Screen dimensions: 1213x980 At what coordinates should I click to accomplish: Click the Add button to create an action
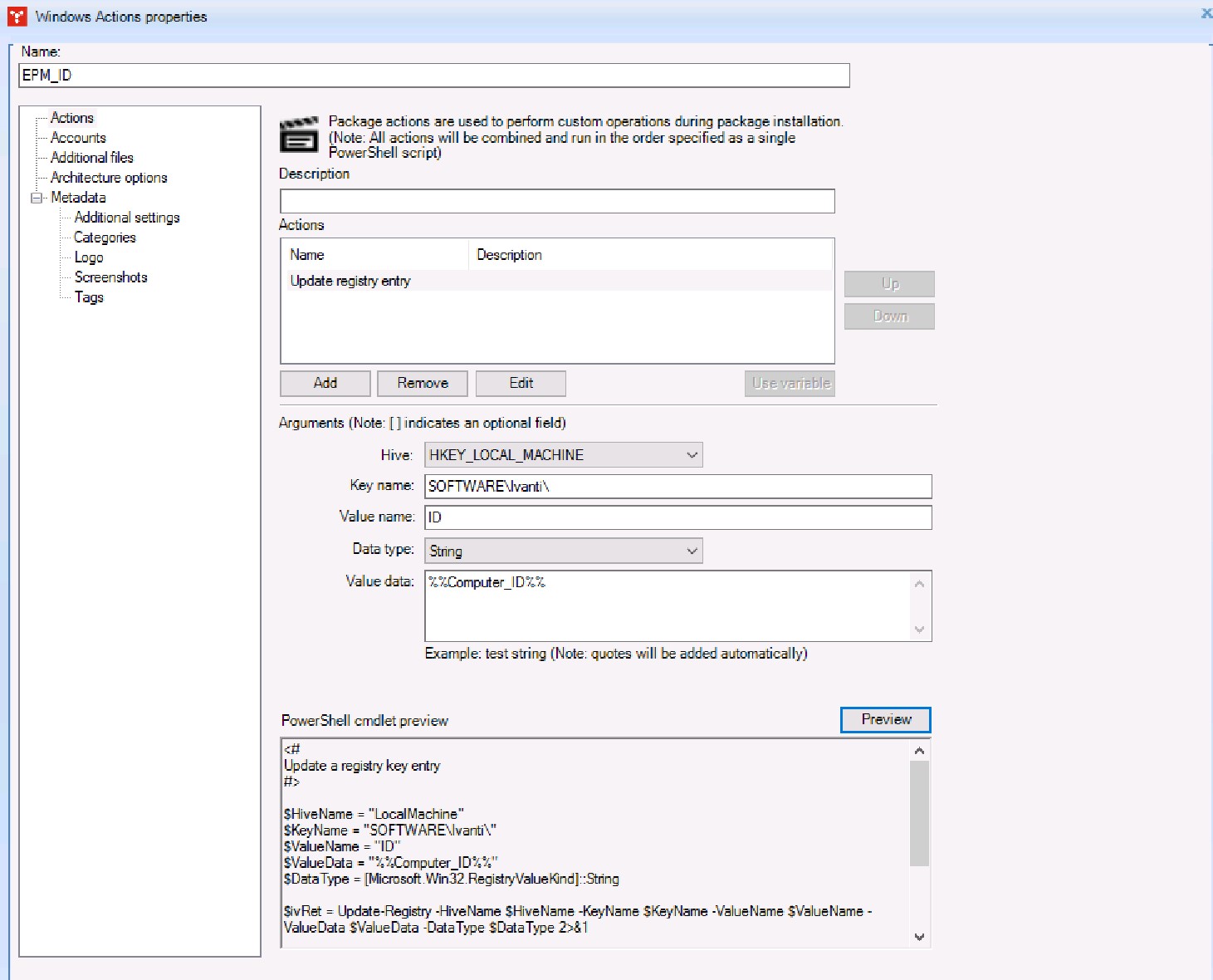pos(325,383)
